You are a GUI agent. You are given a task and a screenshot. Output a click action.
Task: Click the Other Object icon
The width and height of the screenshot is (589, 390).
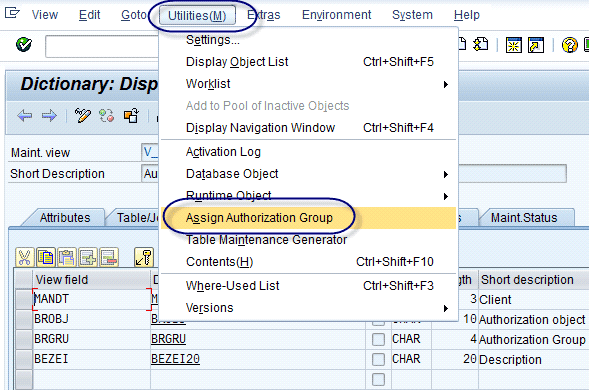click(131, 116)
